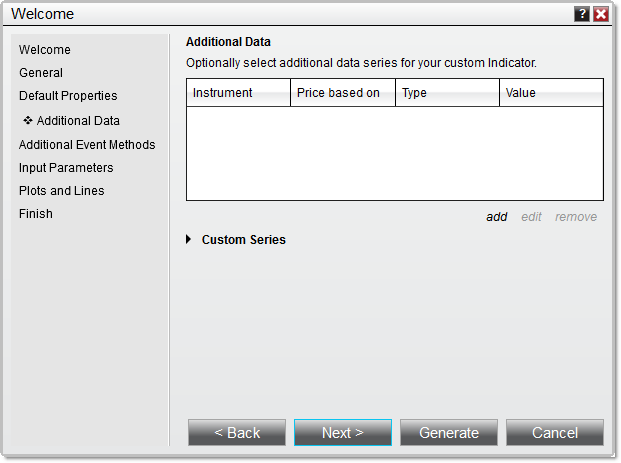Click the help question mark icon

click(x=582, y=14)
